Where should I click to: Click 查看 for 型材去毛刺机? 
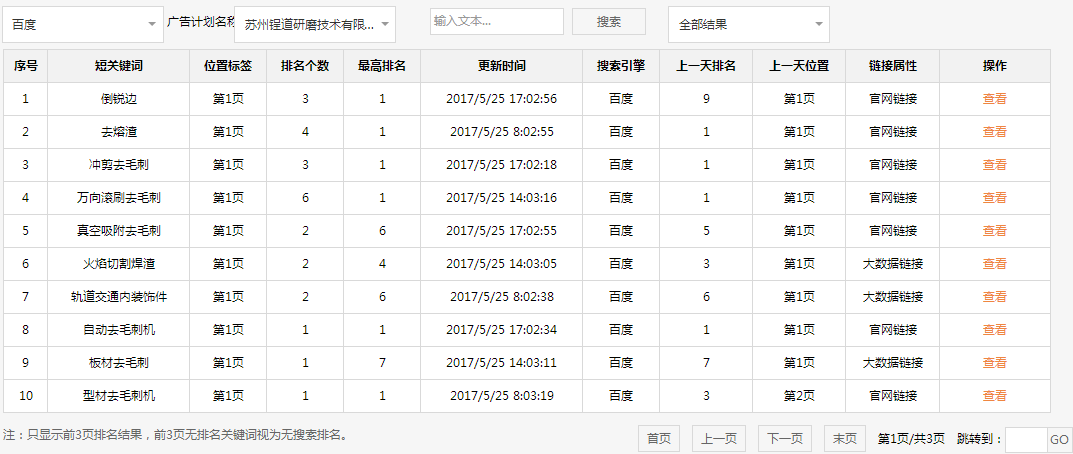click(994, 395)
